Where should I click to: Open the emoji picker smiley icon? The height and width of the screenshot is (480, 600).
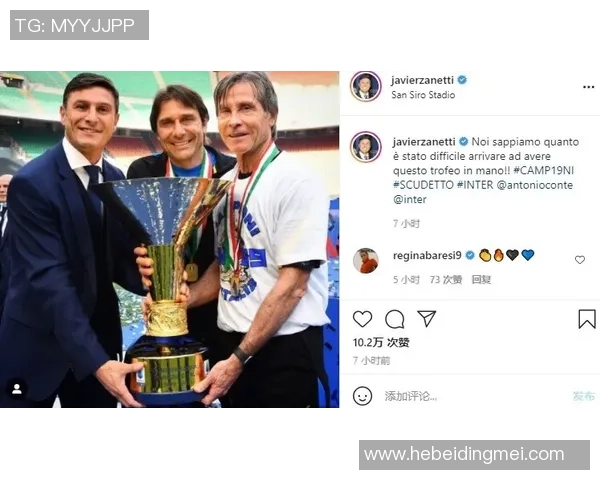362,395
